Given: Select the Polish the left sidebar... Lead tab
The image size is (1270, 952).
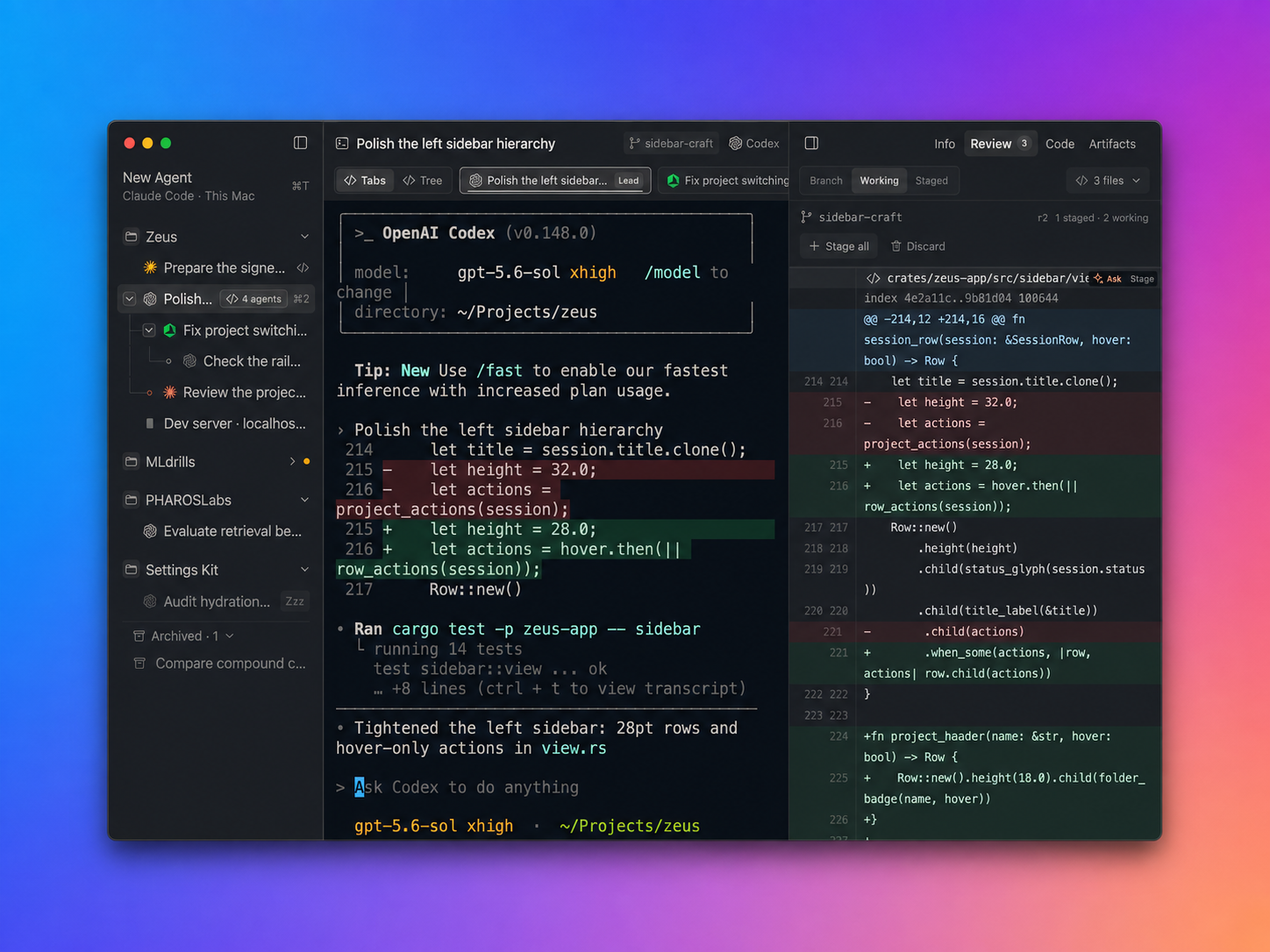Looking at the screenshot, I should point(555,181).
